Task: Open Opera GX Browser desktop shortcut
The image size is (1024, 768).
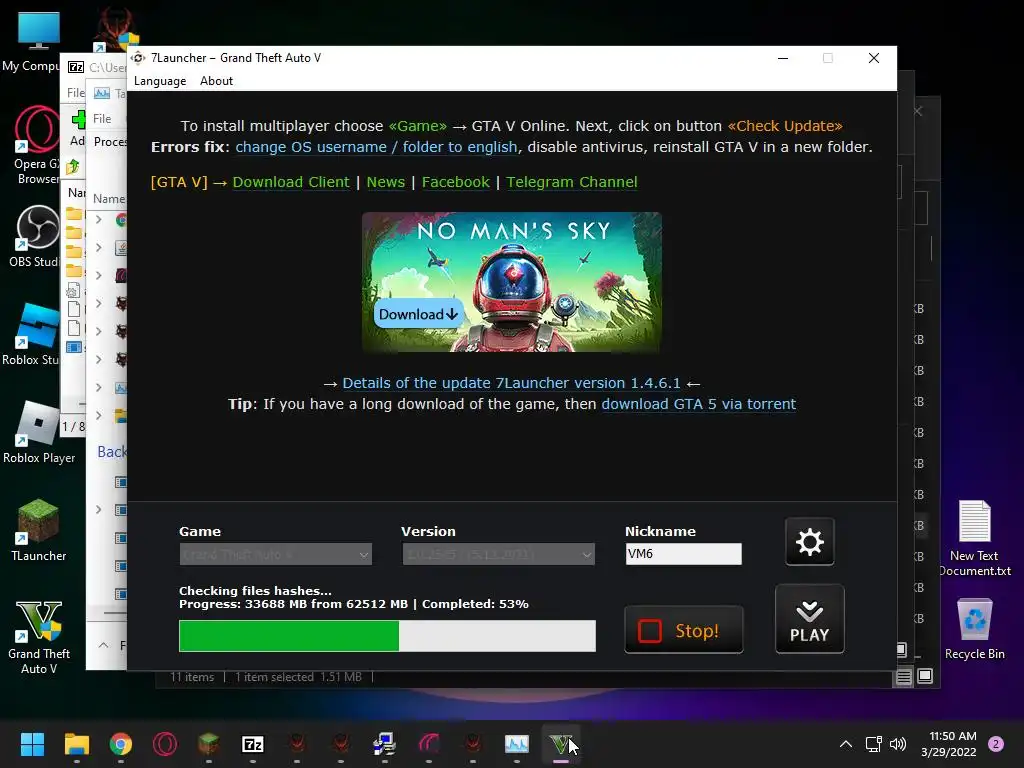Action: pos(36,145)
